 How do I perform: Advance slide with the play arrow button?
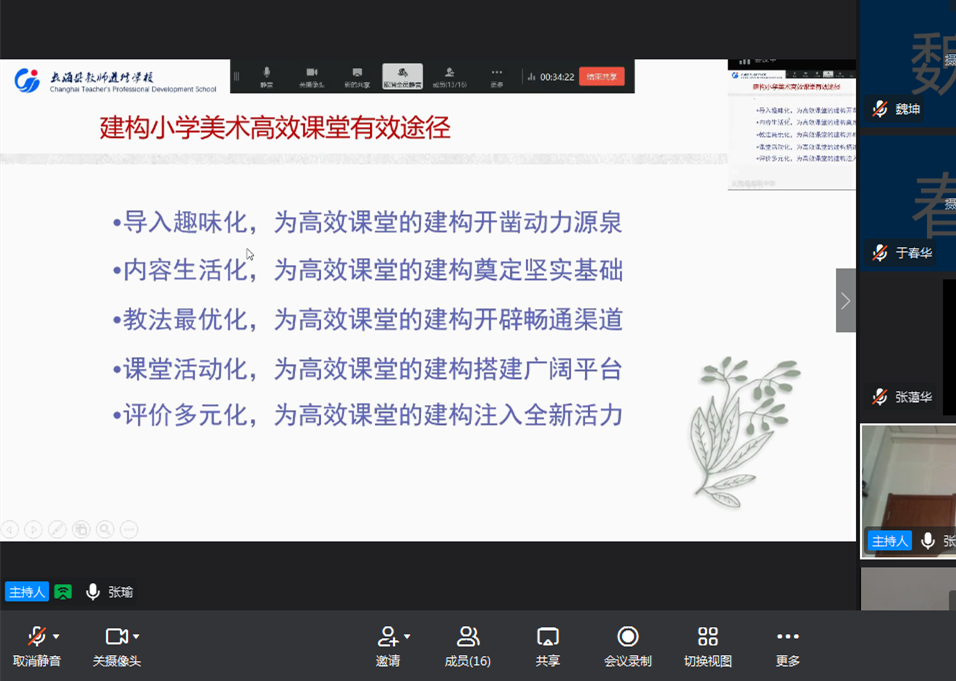[x=34, y=529]
